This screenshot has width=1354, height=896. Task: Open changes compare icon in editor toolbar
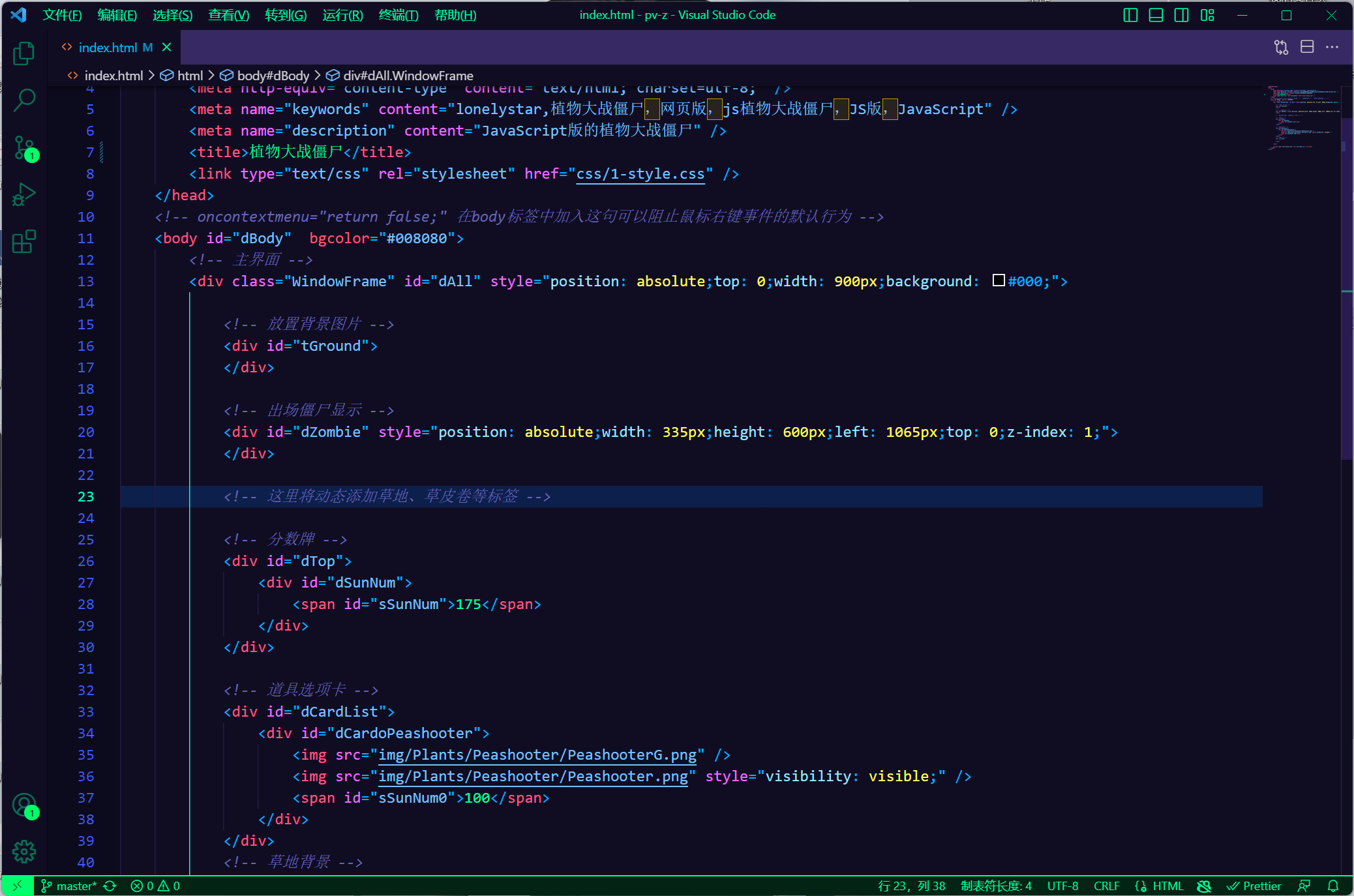(1281, 47)
